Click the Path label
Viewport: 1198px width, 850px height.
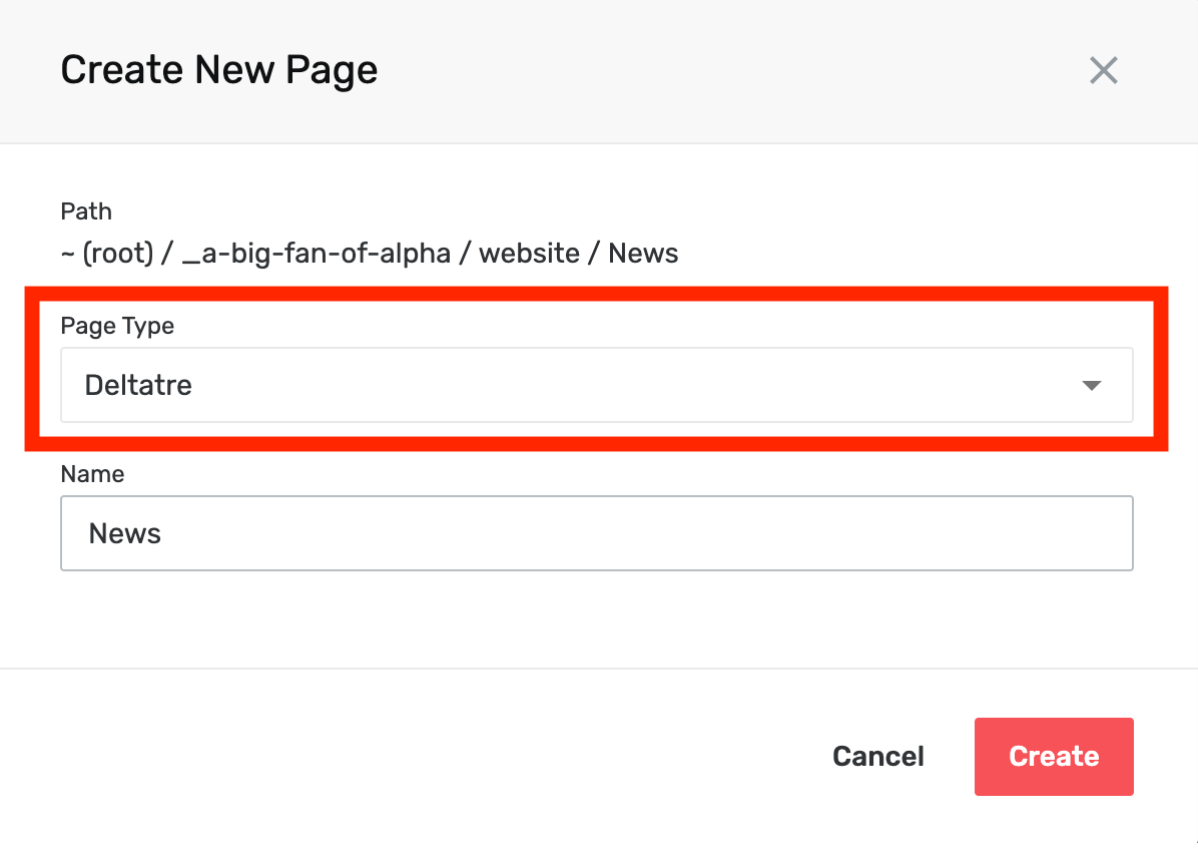click(86, 212)
